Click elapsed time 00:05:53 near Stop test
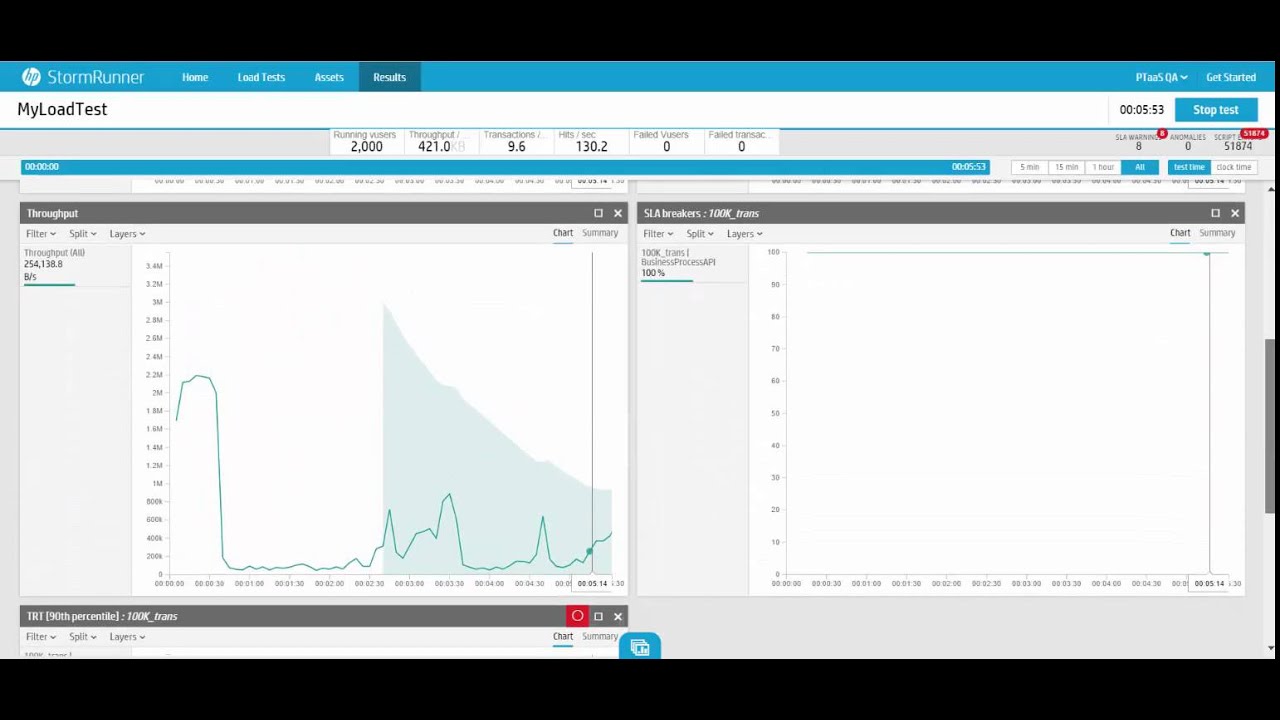The width and height of the screenshot is (1280, 720). [x=1142, y=110]
